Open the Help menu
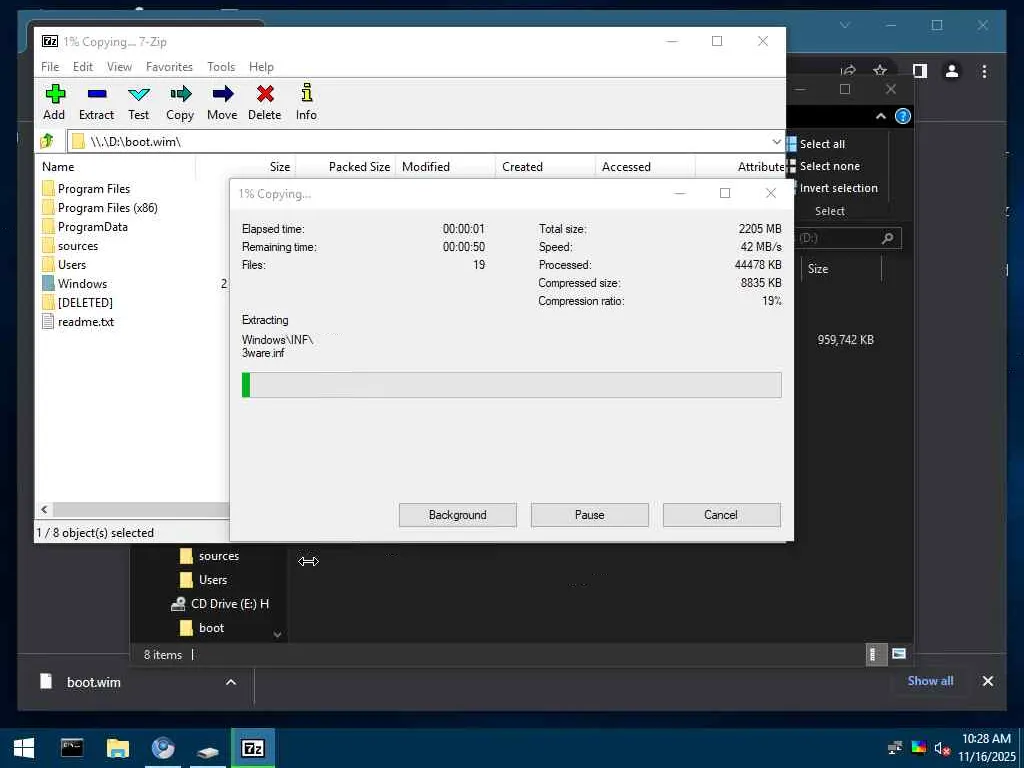1024x768 pixels. (261, 67)
